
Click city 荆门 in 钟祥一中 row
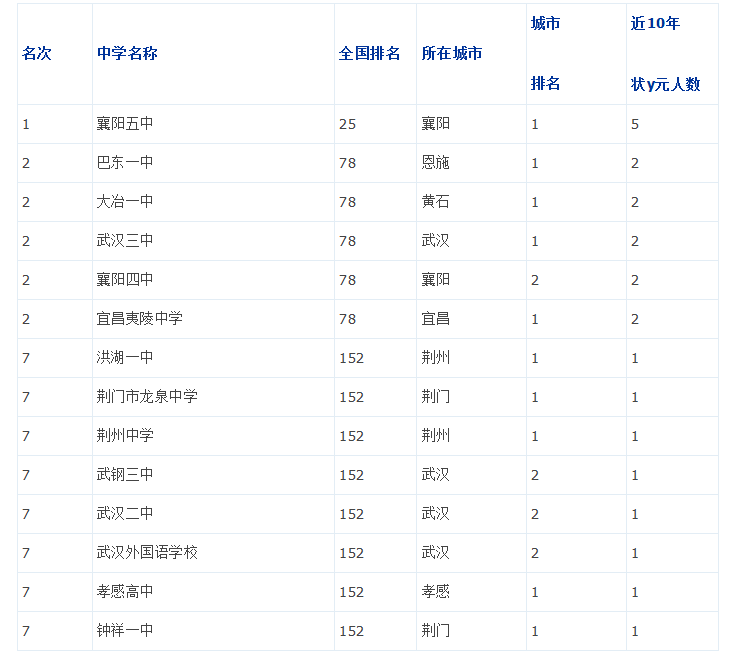[x=435, y=631]
